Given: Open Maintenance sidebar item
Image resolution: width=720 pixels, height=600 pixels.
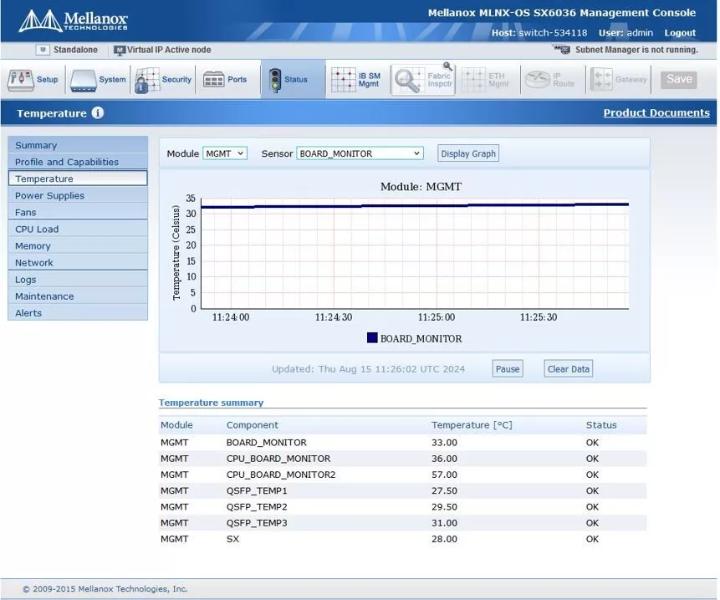Looking at the screenshot, I should click(78, 296).
